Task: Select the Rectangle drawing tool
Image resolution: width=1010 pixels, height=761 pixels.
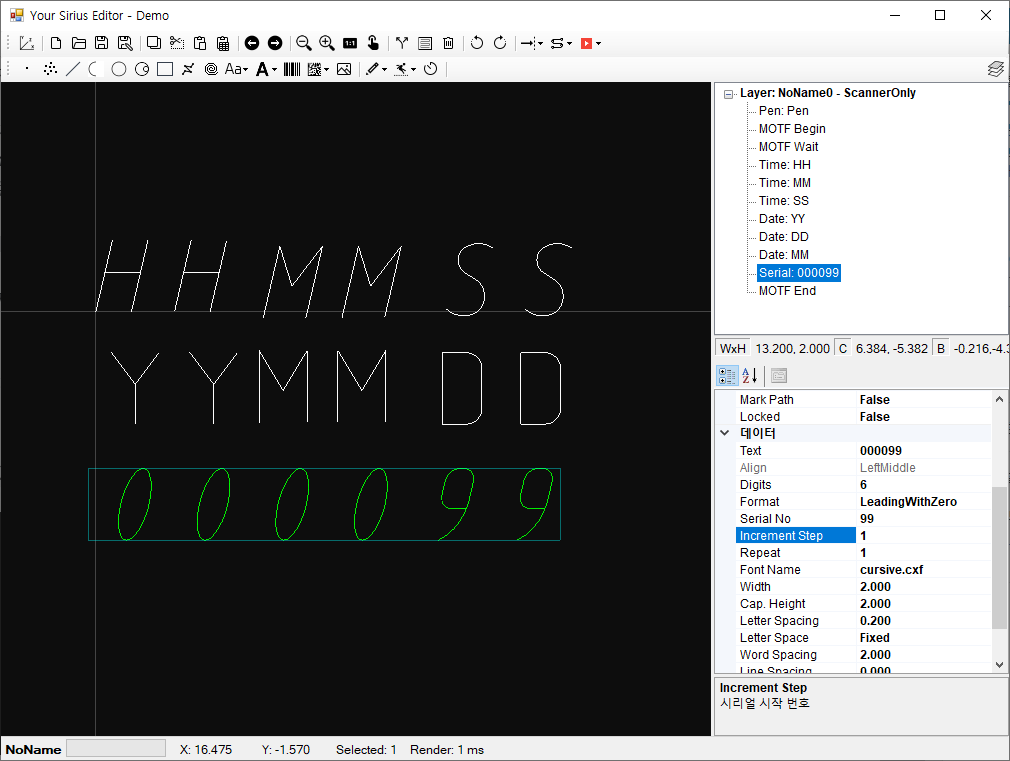Action: [165, 69]
